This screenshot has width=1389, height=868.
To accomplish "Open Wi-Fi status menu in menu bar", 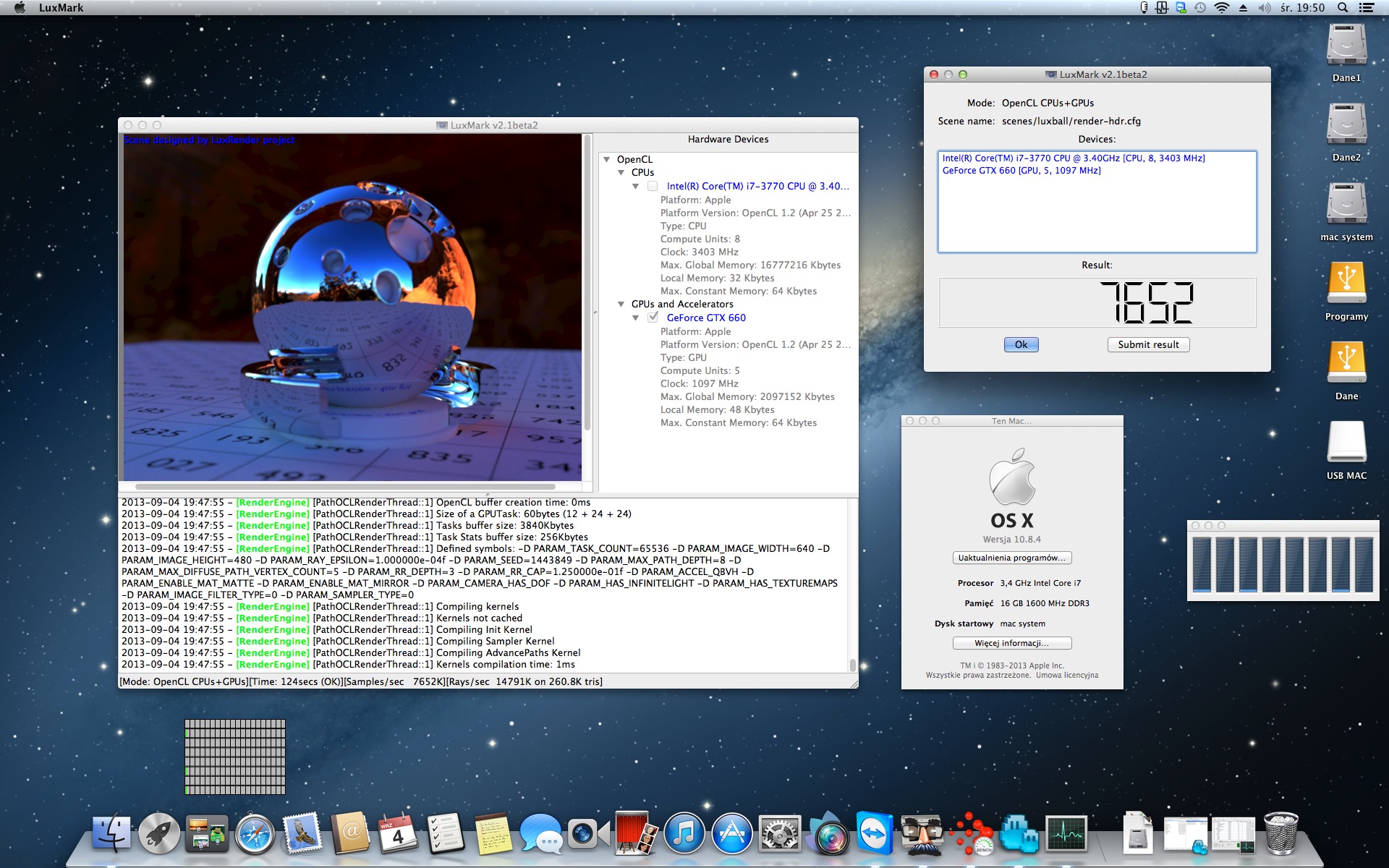I will click(1221, 8).
